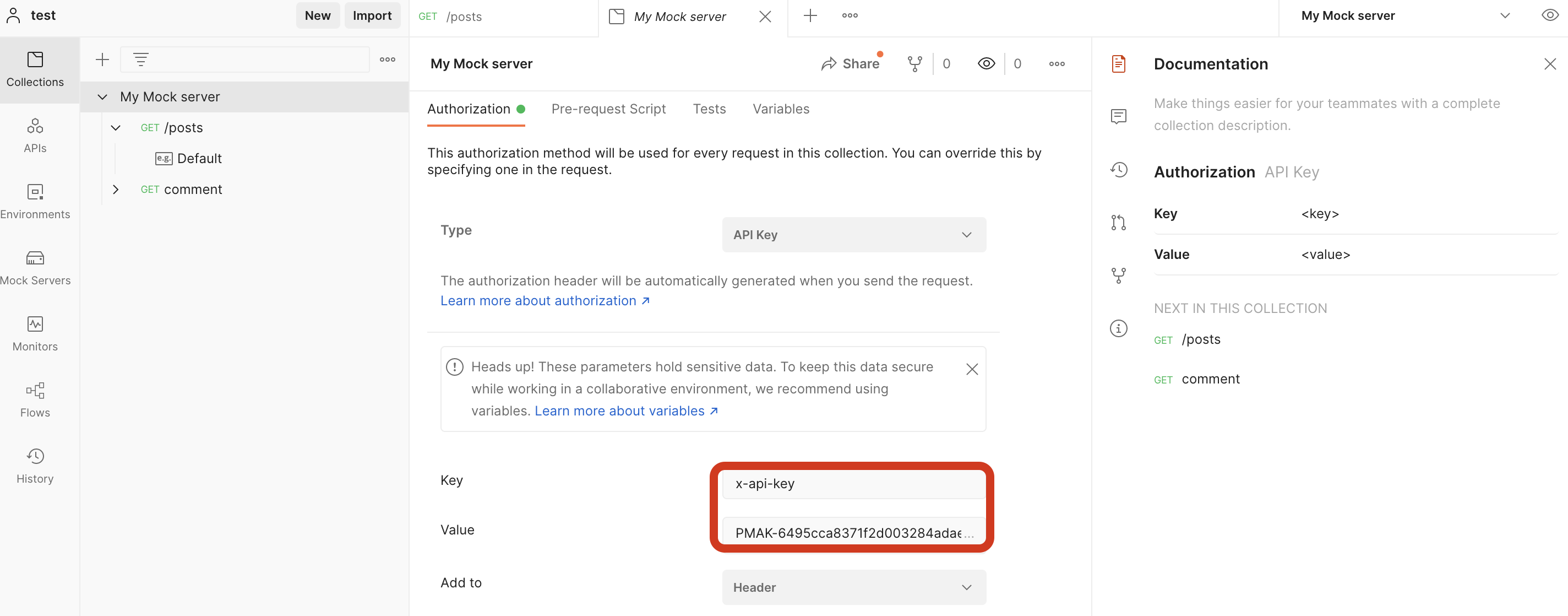
Task: Open the Monitors sidebar section
Action: 35,333
